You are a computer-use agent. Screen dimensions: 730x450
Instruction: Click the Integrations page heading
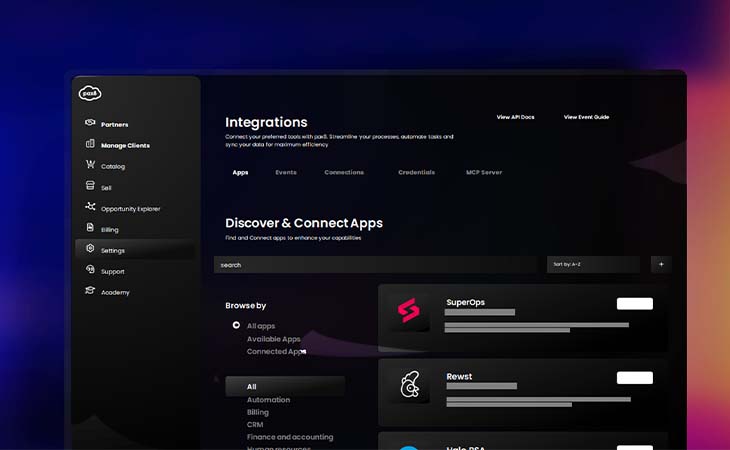point(266,122)
